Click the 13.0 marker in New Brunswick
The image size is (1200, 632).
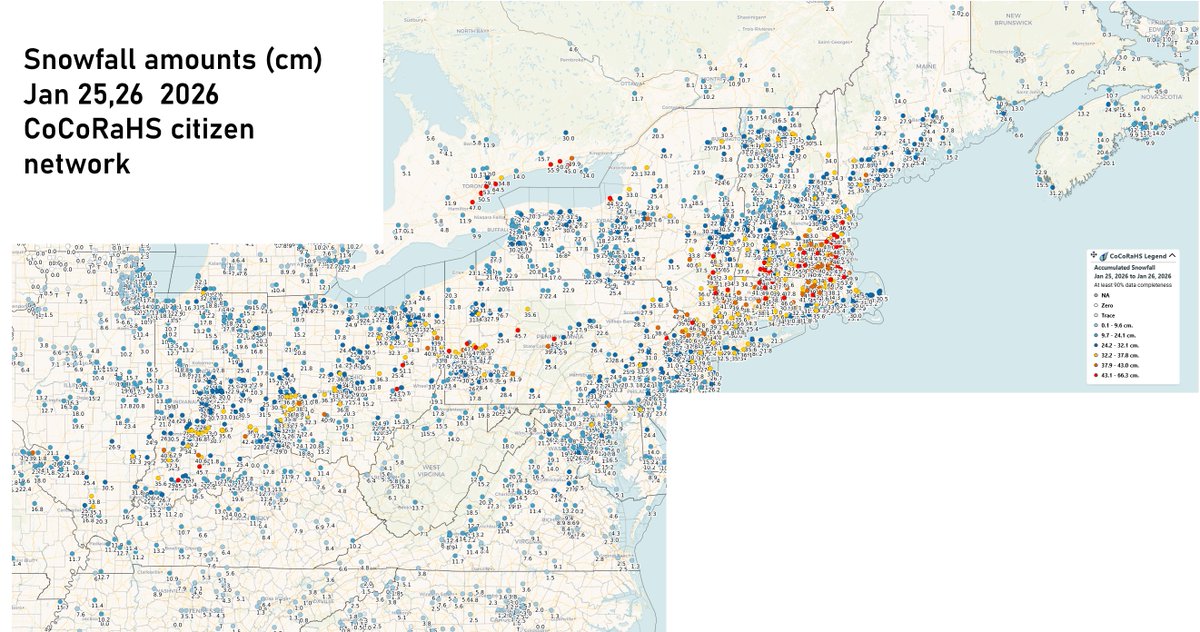coord(1014,102)
